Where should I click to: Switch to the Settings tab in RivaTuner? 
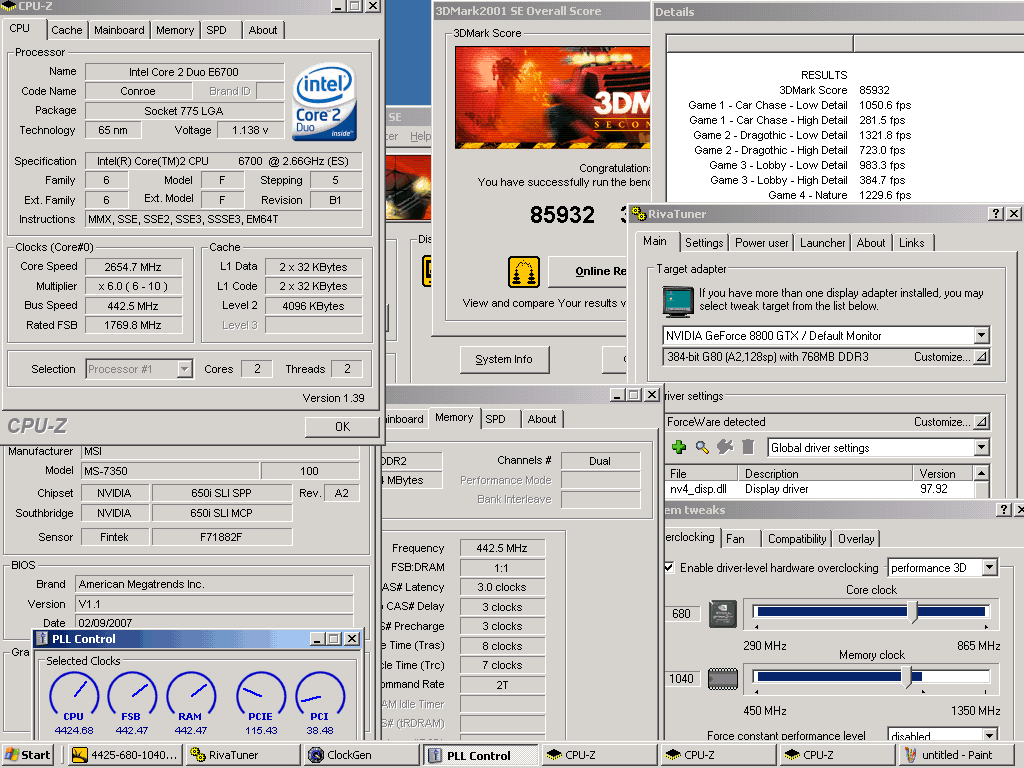point(703,243)
